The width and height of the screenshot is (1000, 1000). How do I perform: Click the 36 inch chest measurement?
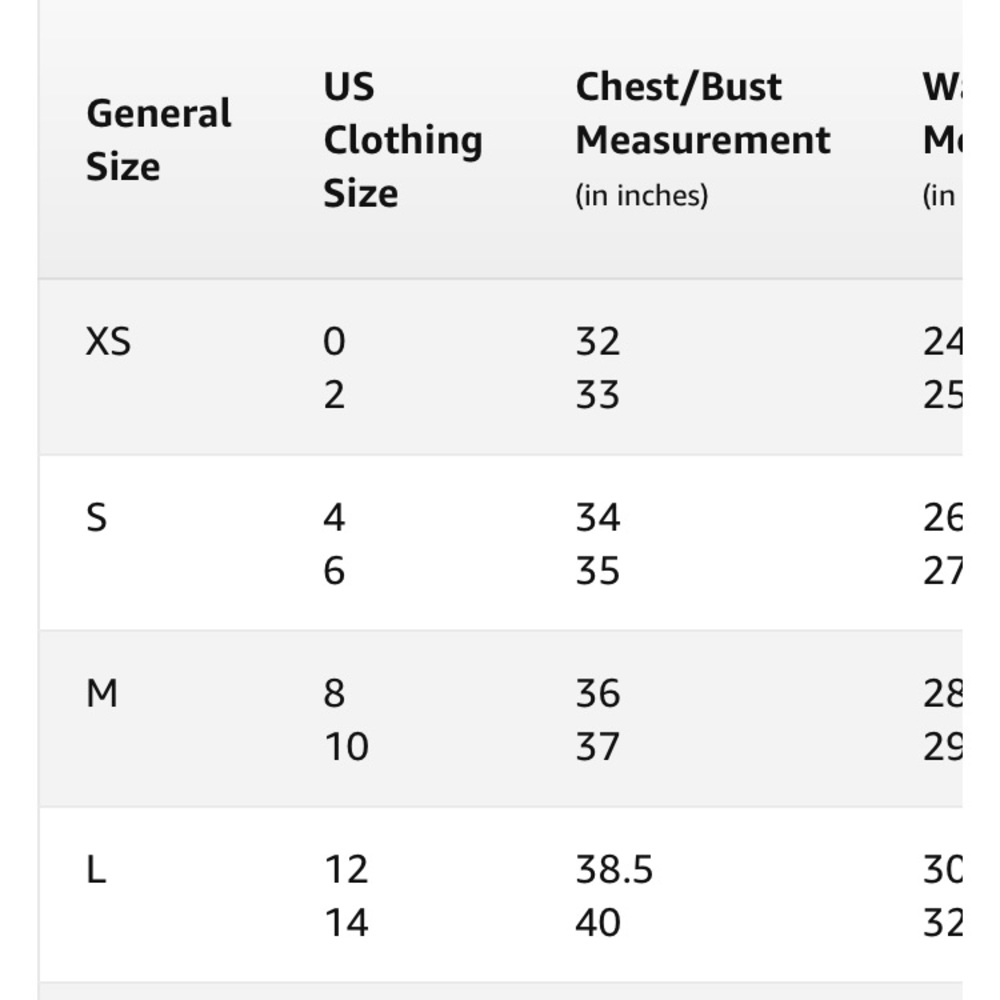point(597,693)
